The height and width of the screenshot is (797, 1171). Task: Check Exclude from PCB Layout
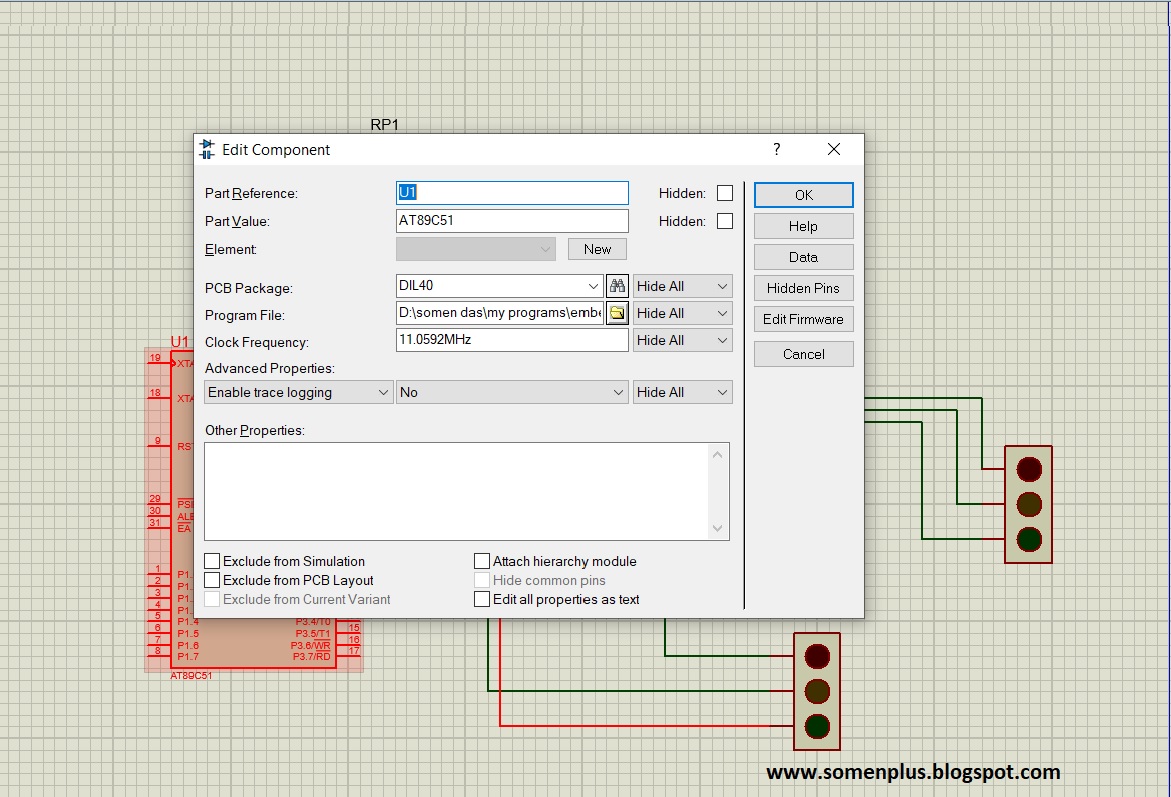click(211, 580)
